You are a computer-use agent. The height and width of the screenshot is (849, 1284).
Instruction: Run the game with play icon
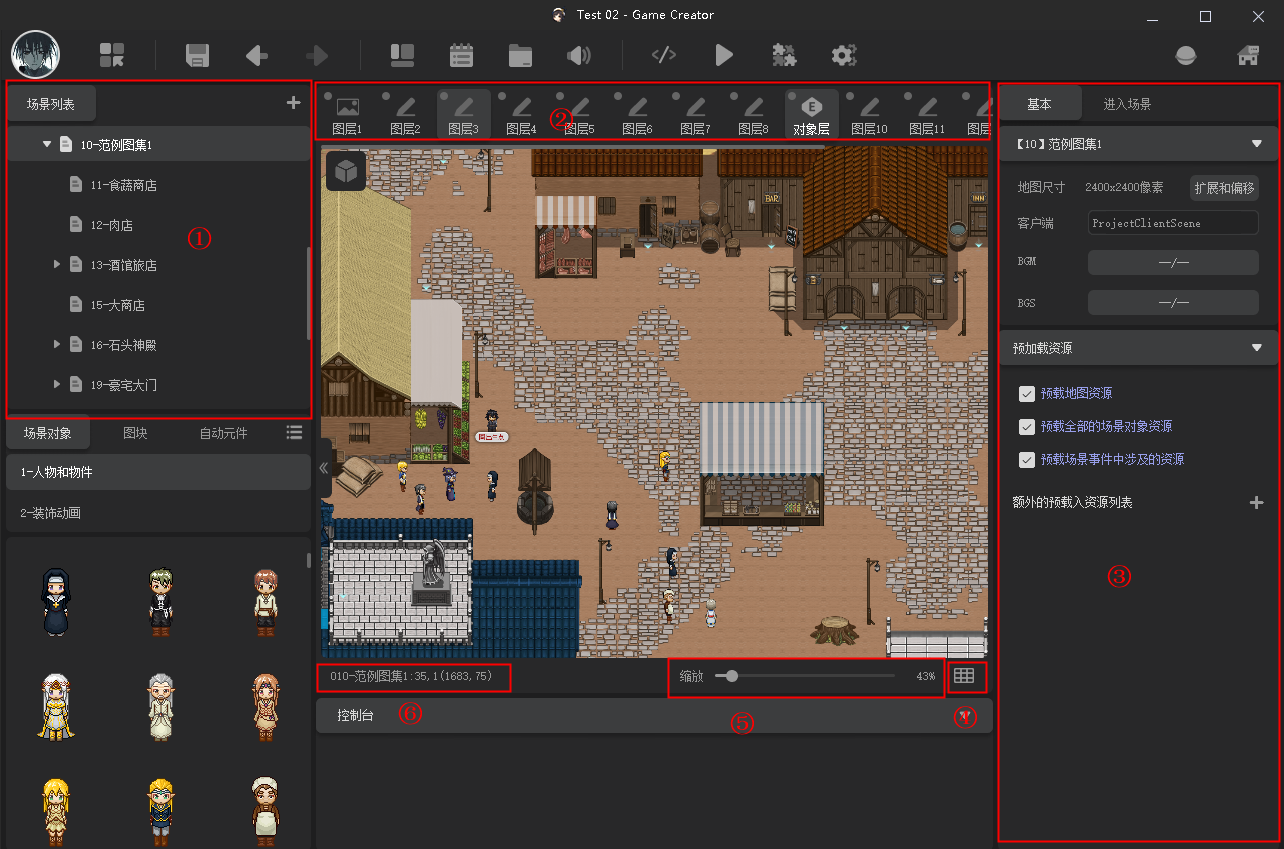coord(724,55)
